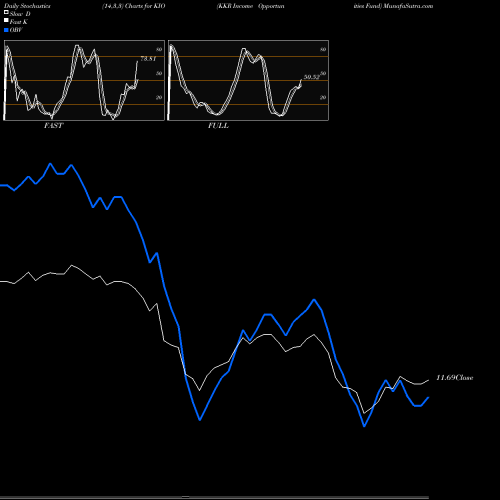The height and width of the screenshot is (500, 500).
Task: Click the 80 axis label in FULL chart
Action: 323,49
